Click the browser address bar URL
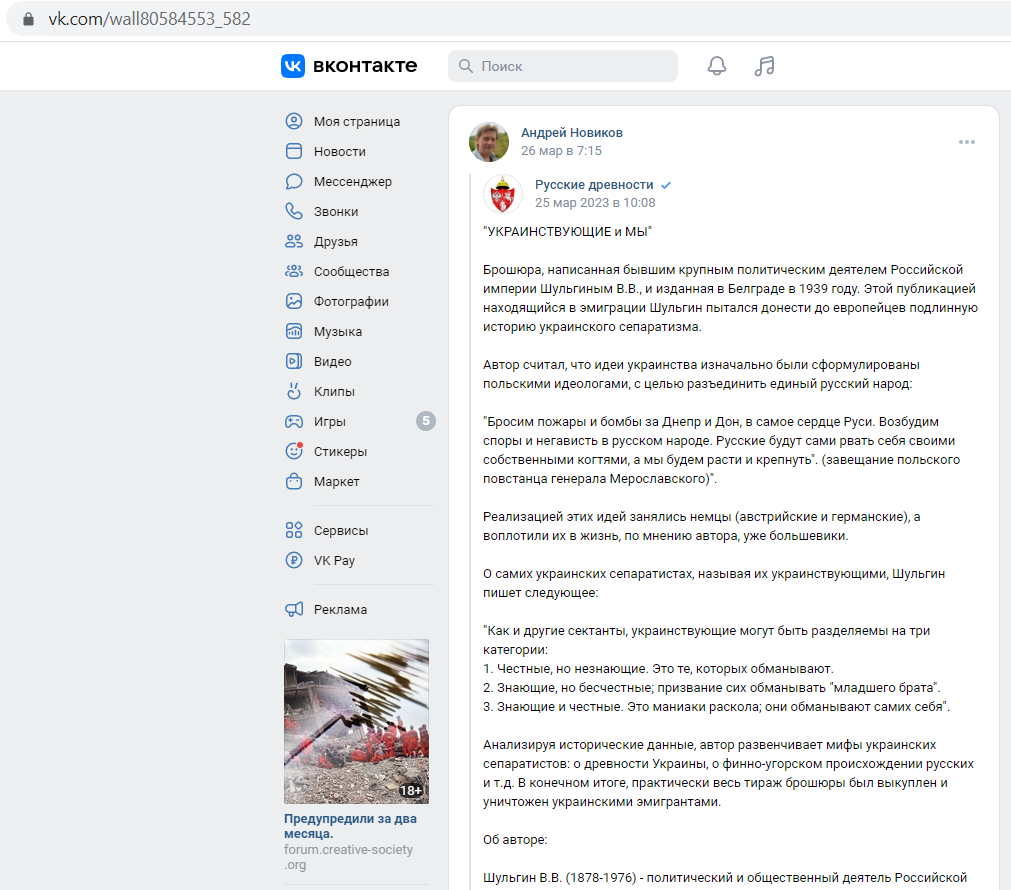Viewport: 1011px width, 890px height. click(150, 19)
